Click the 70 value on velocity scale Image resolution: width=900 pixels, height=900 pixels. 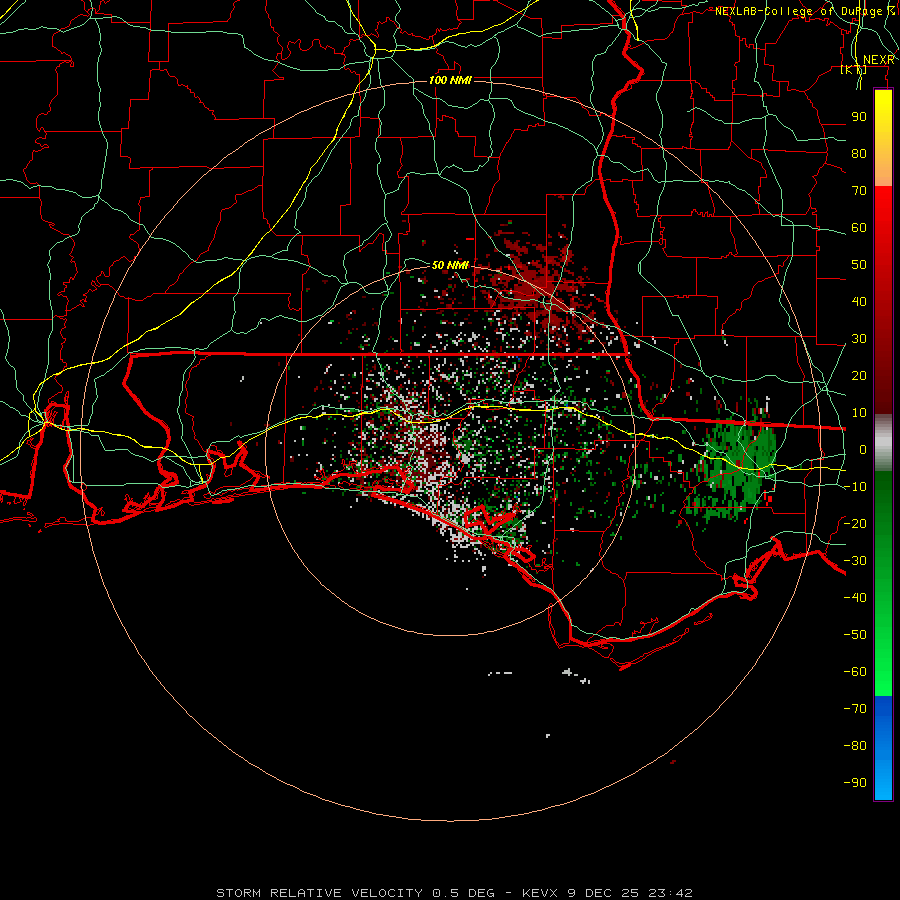tap(859, 191)
